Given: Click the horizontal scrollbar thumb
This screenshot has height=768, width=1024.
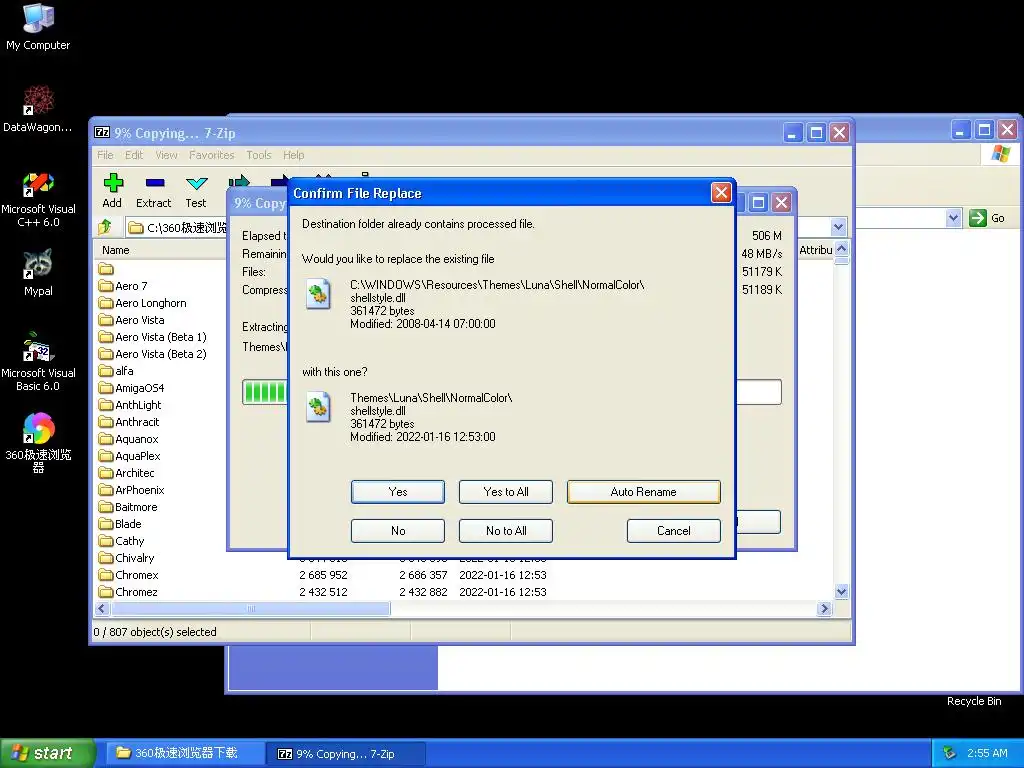Looking at the screenshot, I should coord(251,609).
